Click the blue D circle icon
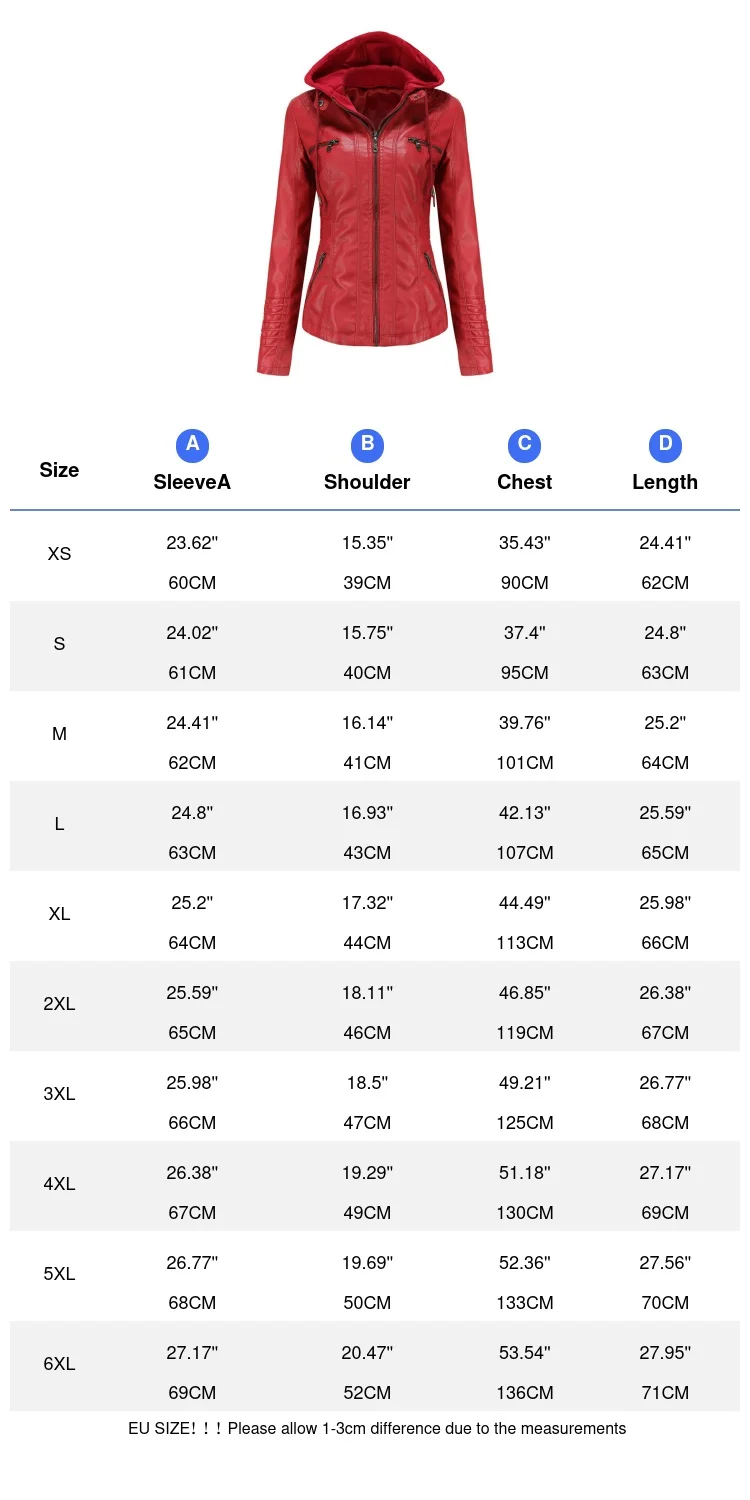The image size is (750, 1500). tap(665, 445)
